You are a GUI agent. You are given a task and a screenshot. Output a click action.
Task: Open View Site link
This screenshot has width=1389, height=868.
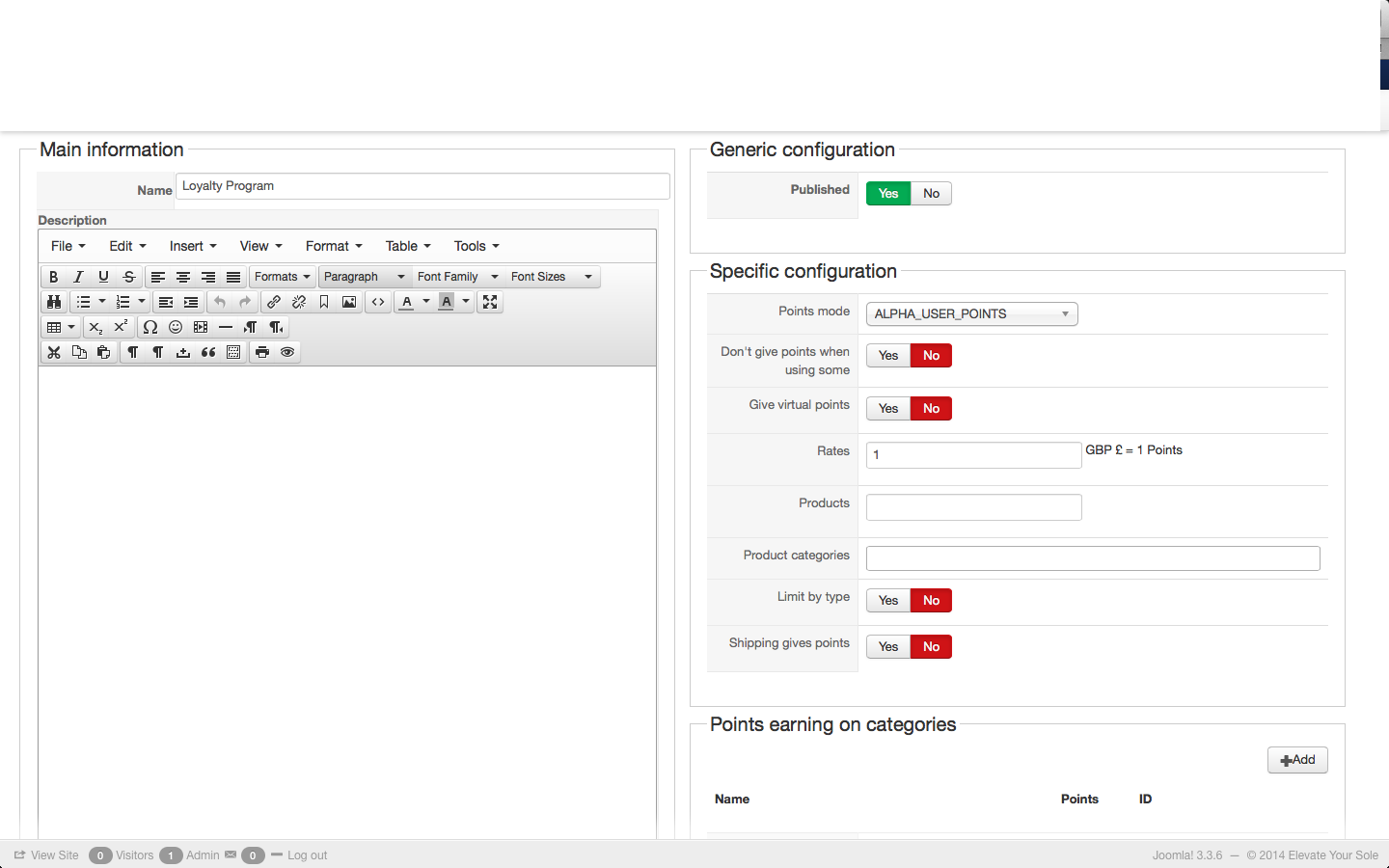(47, 855)
